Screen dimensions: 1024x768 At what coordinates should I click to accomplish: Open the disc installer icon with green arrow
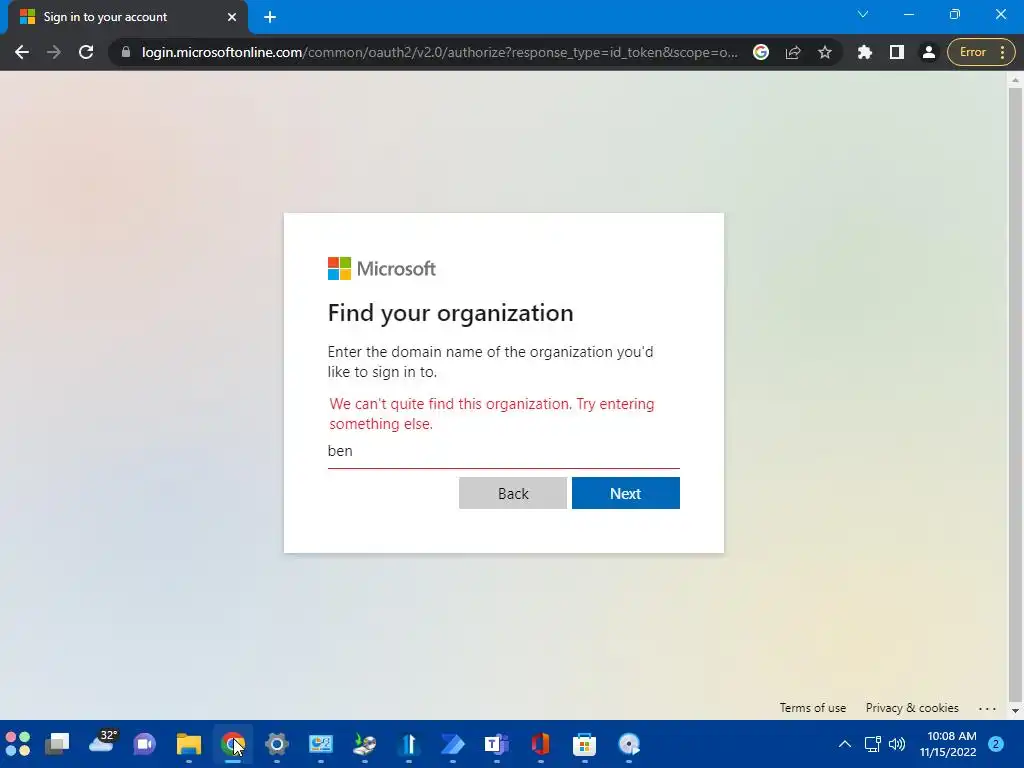364,744
